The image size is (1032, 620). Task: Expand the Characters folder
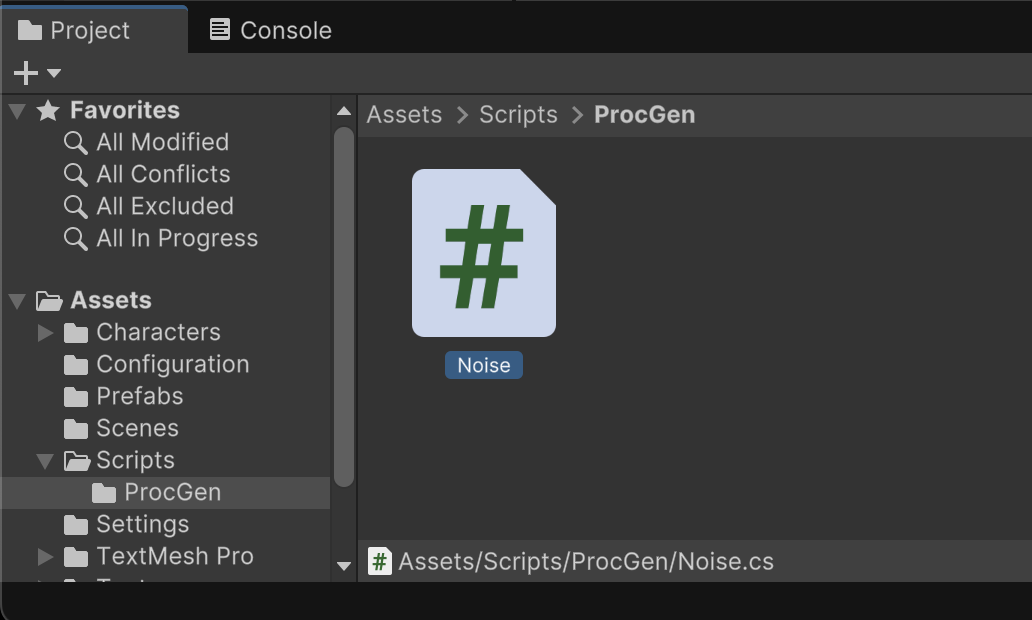tap(45, 332)
